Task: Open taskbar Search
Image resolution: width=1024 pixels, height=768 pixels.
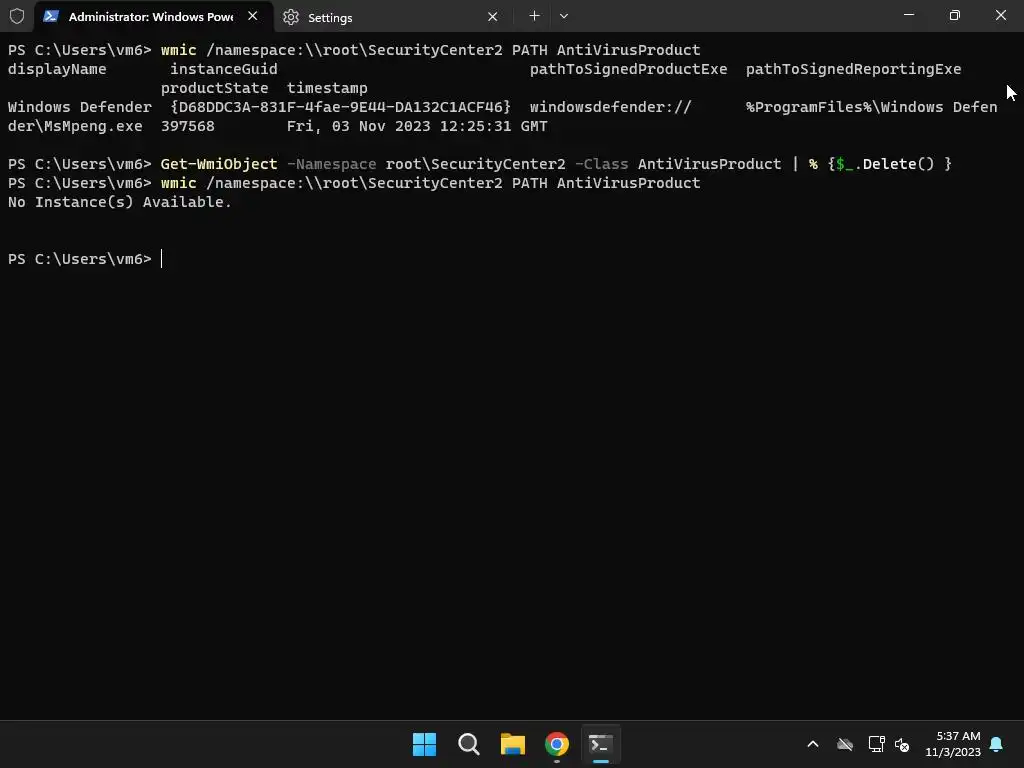Action: (x=468, y=744)
